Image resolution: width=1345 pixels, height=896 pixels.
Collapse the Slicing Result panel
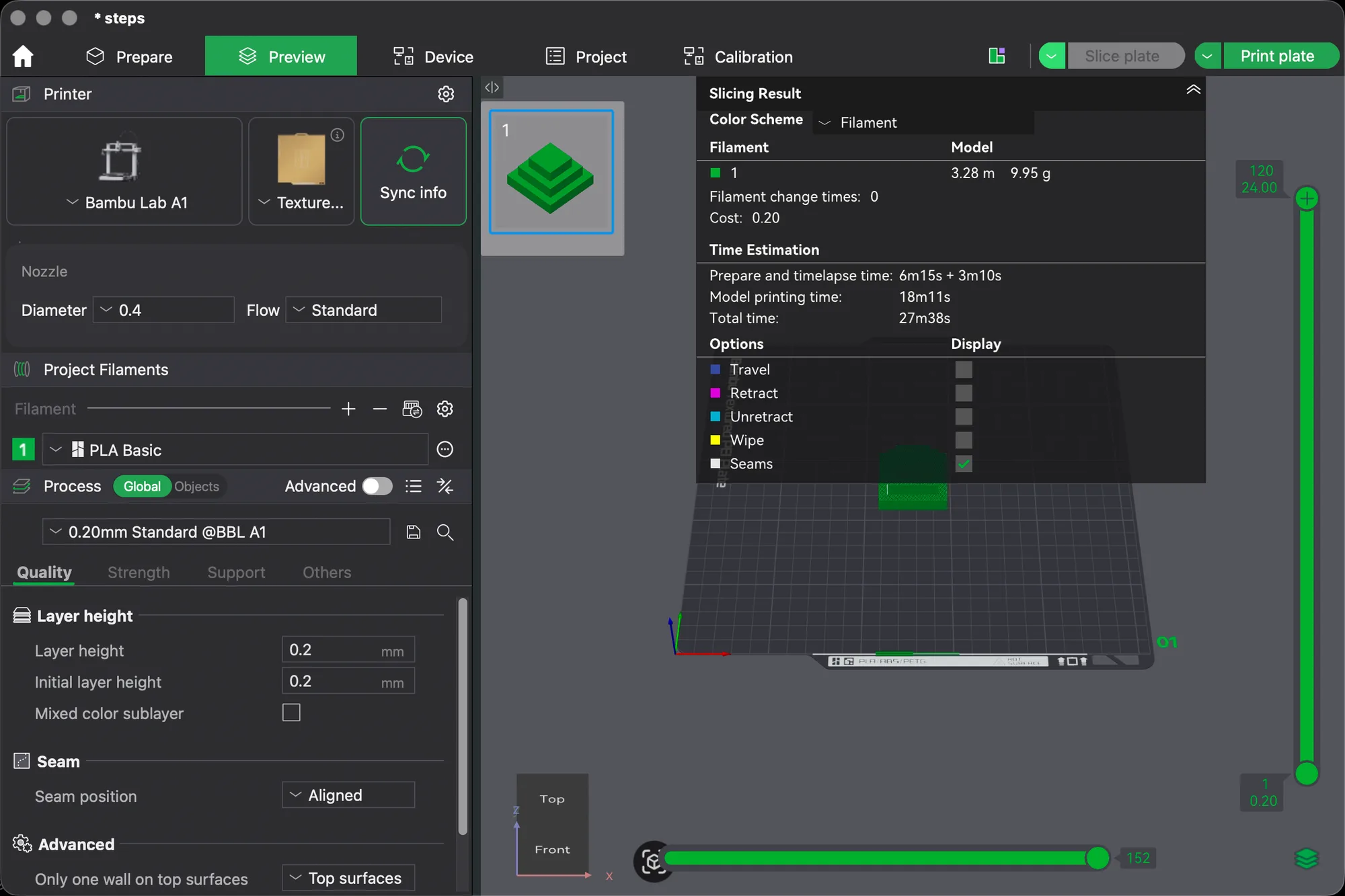coord(1193,90)
